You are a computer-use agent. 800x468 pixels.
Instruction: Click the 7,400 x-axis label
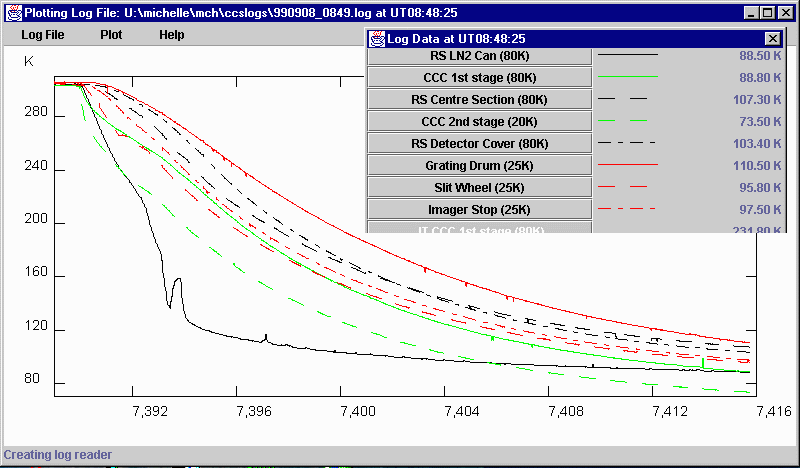(358, 411)
